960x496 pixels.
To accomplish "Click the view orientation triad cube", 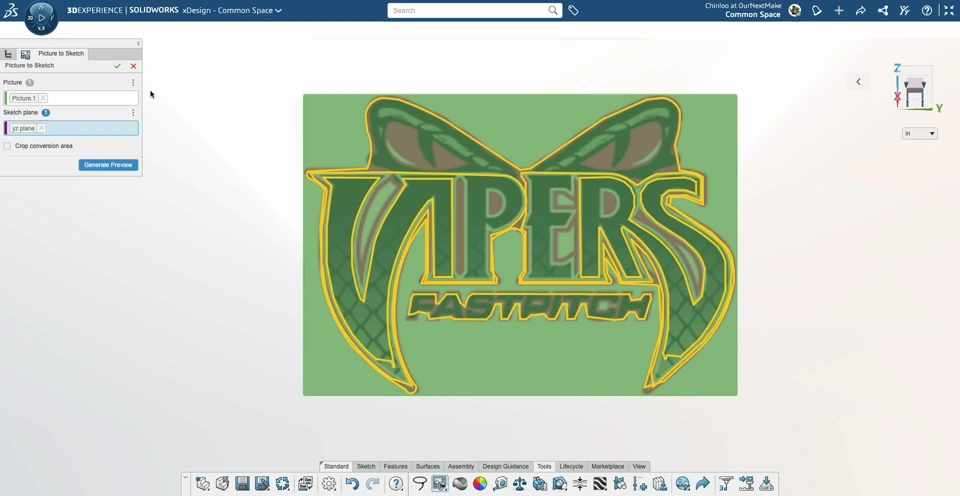I will click(915, 88).
